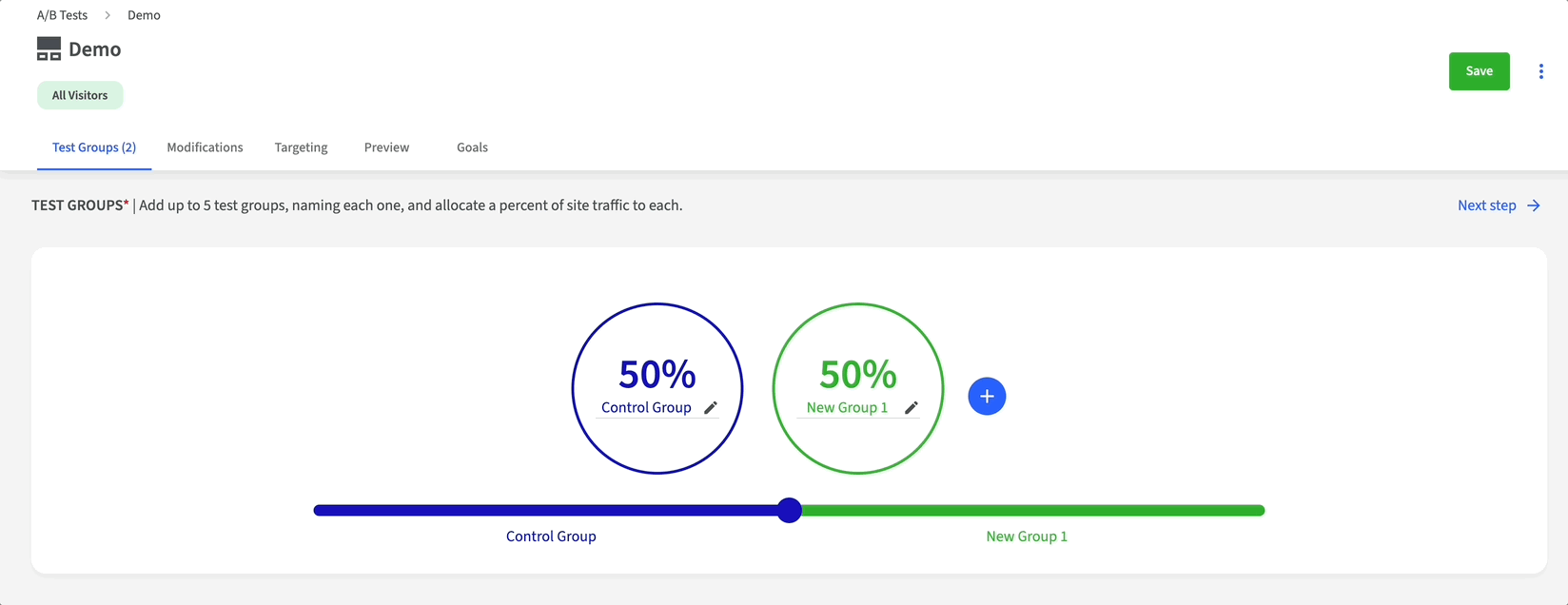The image size is (1568, 605).
Task: Go to Next step
Action: (x=1486, y=205)
